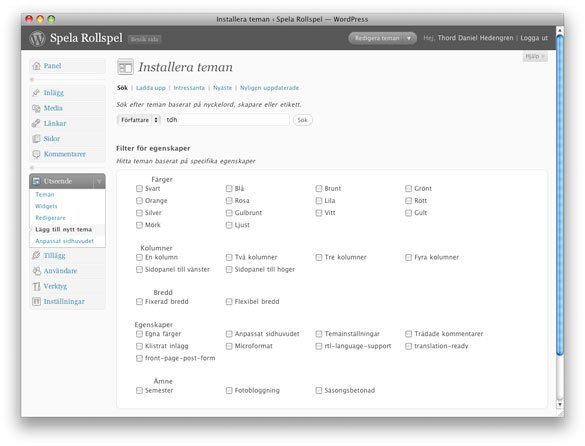Check the Säsongsbetonad checkbox

pos(319,390)
